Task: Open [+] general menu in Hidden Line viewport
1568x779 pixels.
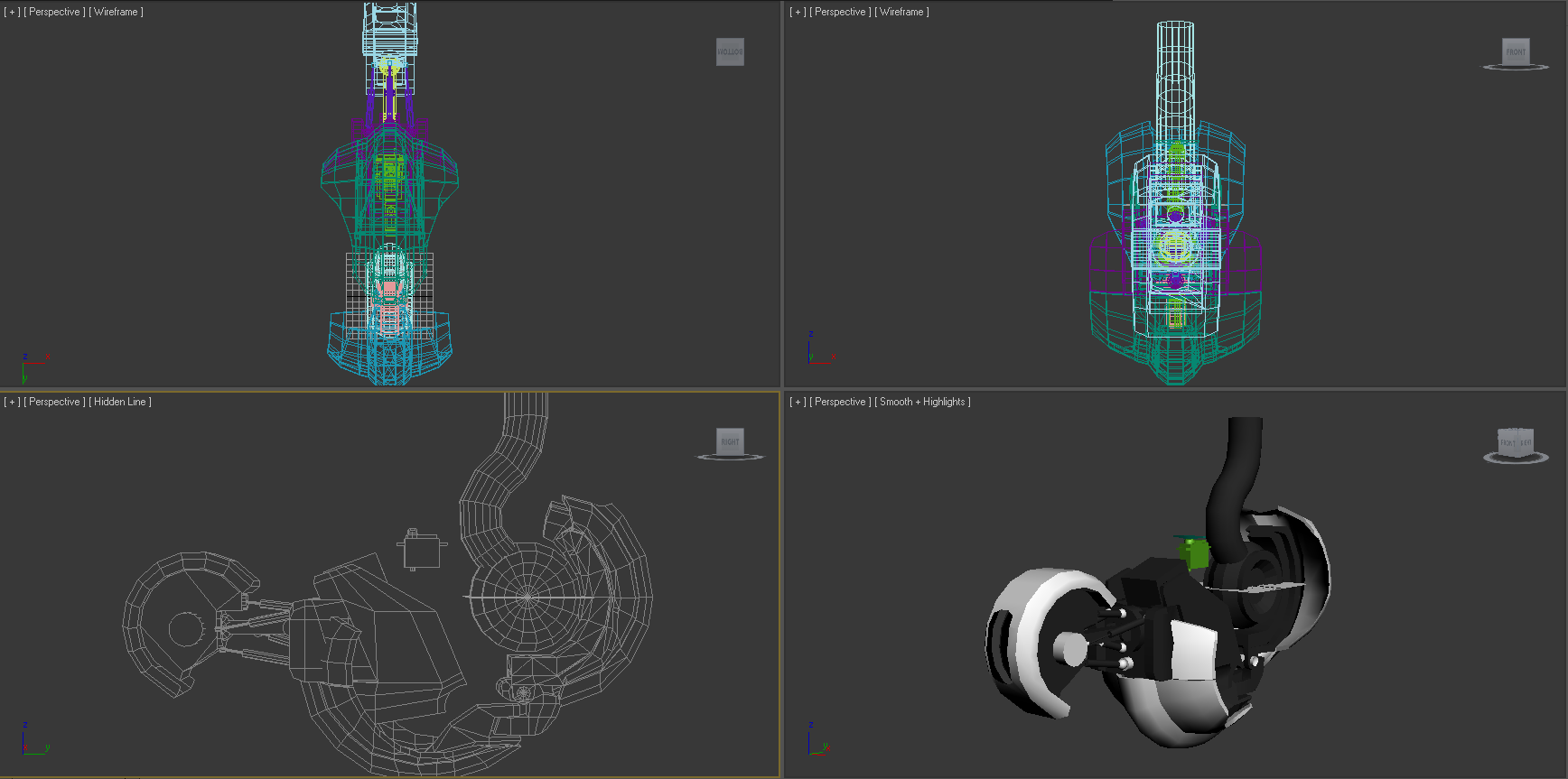Action: 12,402
